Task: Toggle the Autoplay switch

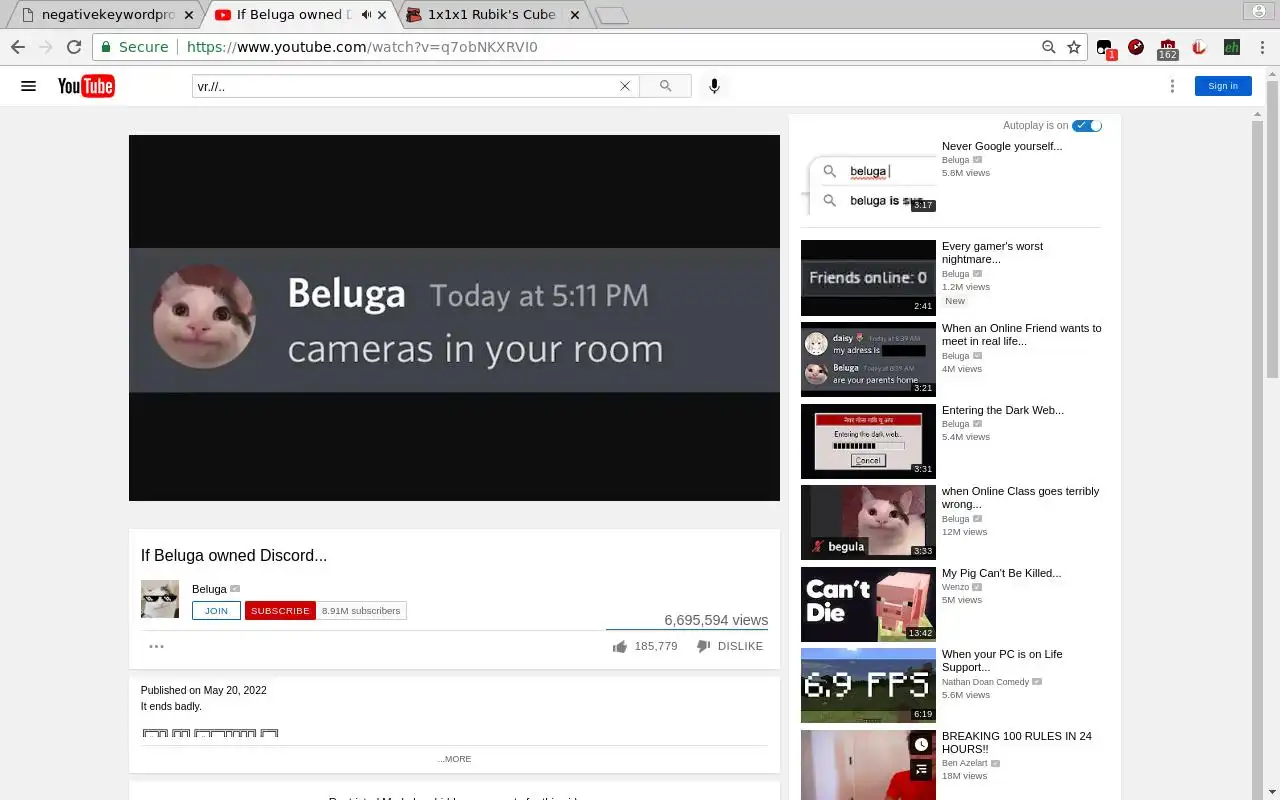Action: [x=1086, y=125]
